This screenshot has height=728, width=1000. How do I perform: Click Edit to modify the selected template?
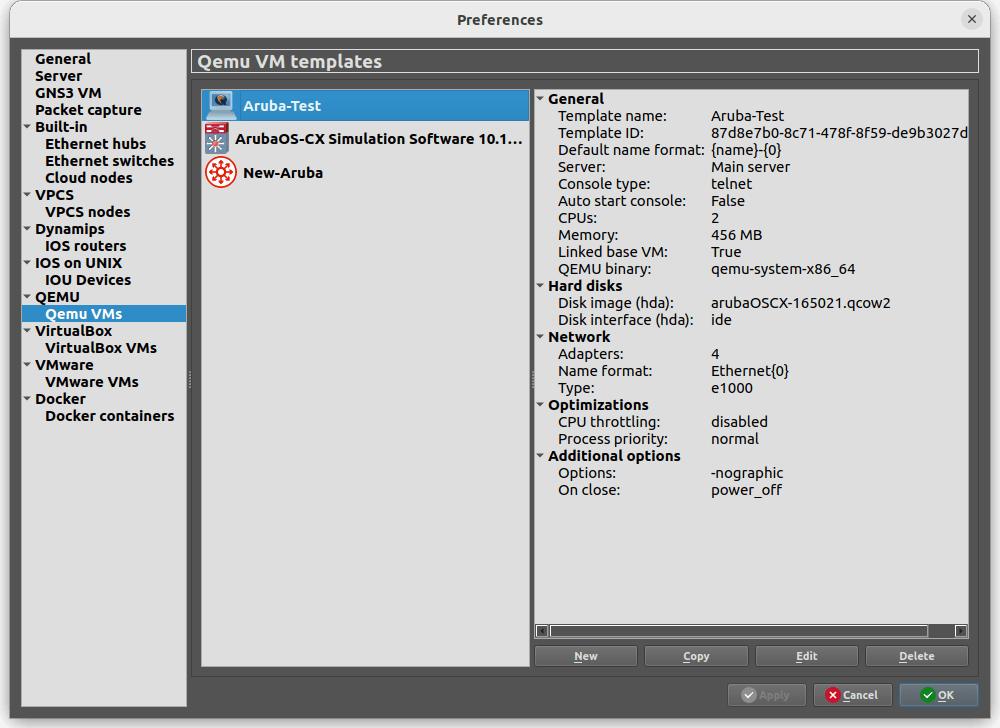point(806,655)
